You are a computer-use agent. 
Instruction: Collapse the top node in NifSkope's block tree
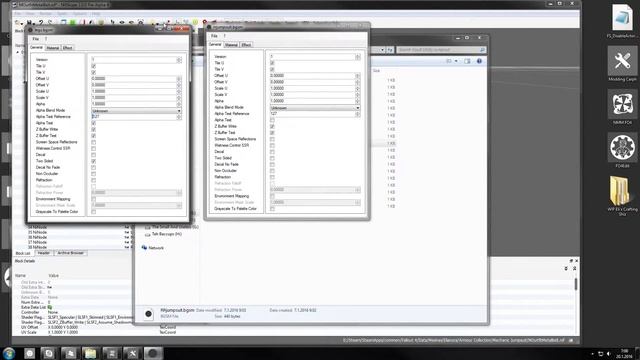tap(18, 52)
